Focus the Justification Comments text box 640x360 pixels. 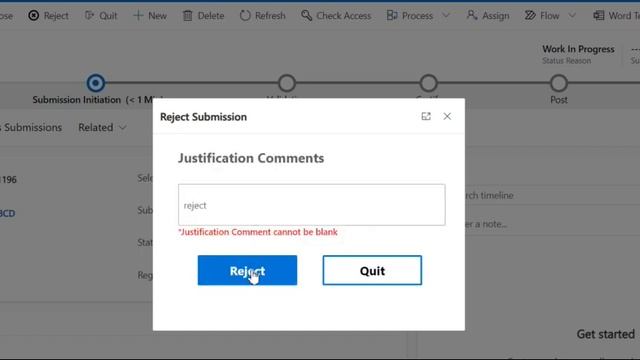tap(312, 204)
